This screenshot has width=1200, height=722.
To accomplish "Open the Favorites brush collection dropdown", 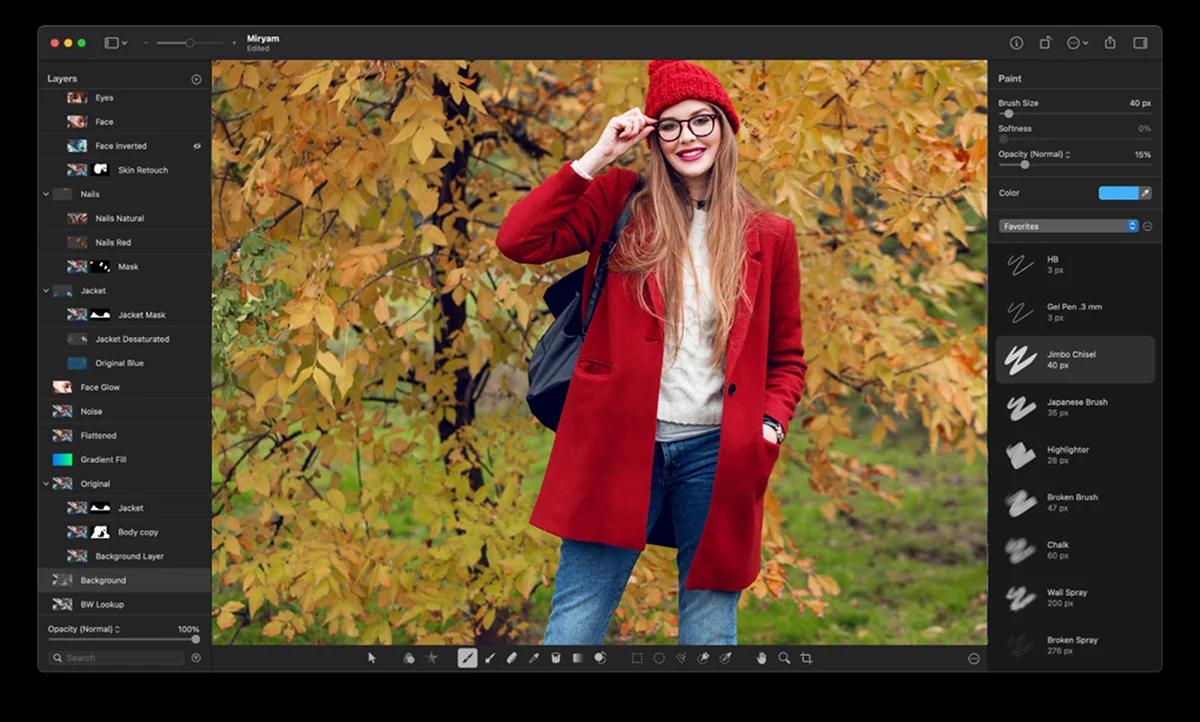I will (1068, 226).
